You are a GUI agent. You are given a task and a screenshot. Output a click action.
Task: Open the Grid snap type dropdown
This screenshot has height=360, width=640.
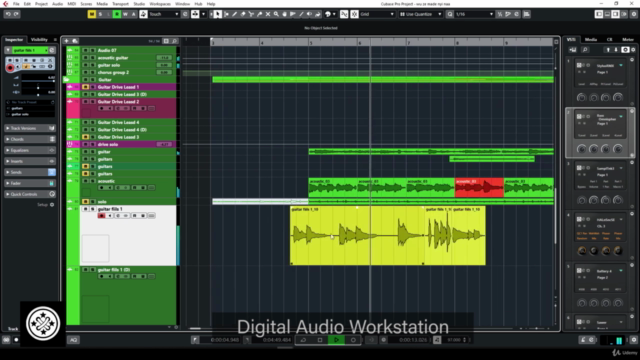[x=377, y=14]
